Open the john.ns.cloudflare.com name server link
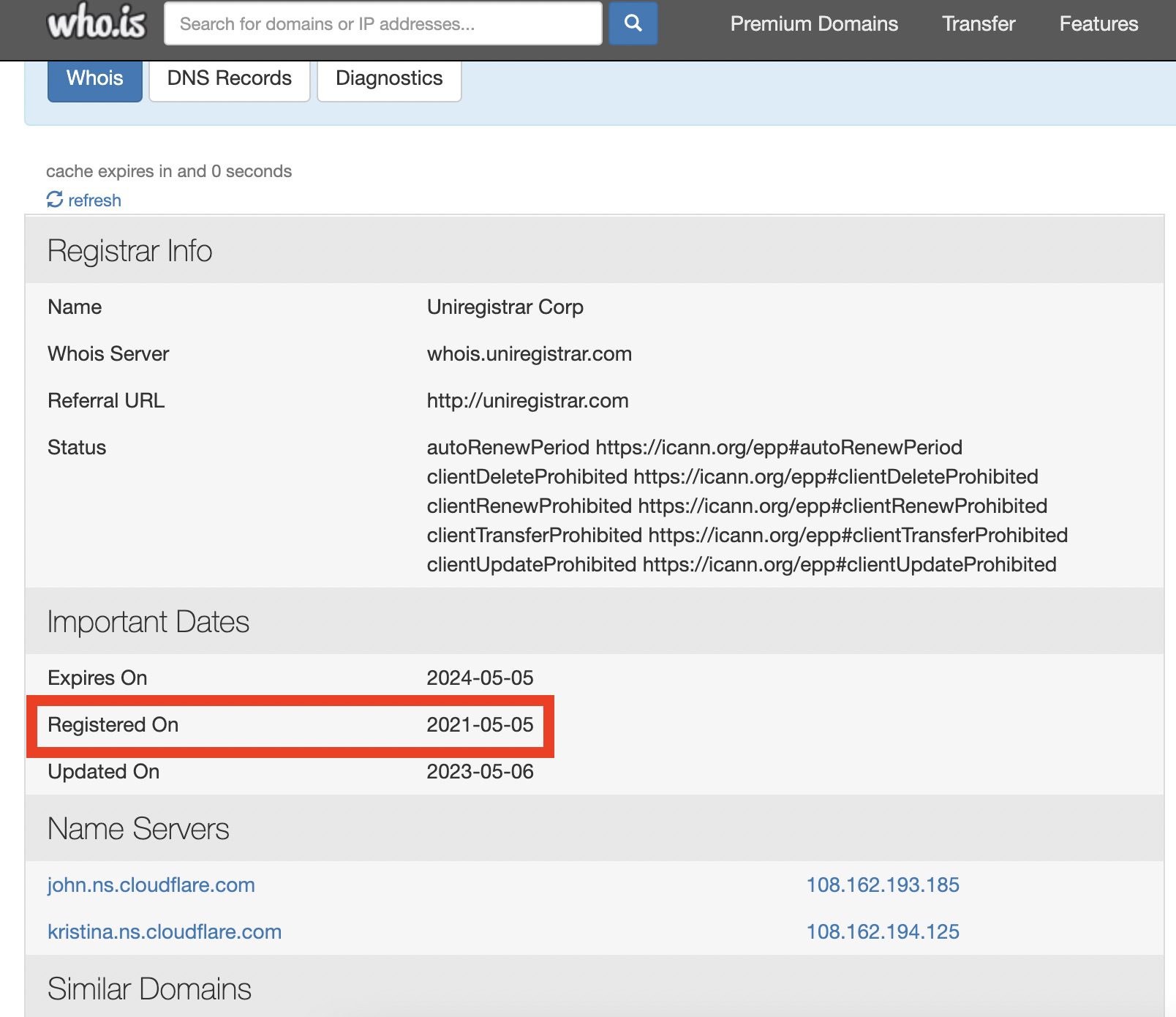Screen dimensions: 1176x1017 (x=151, y=885)
